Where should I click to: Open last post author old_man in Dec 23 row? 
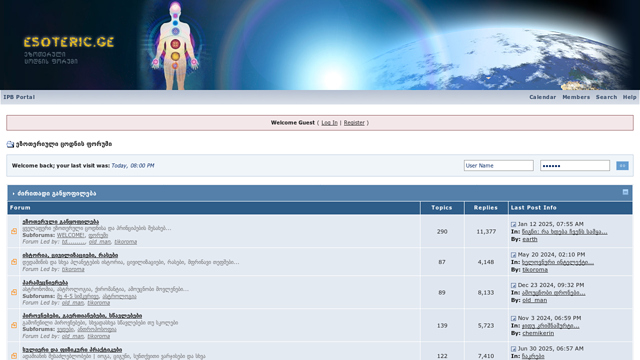[535, 300]
